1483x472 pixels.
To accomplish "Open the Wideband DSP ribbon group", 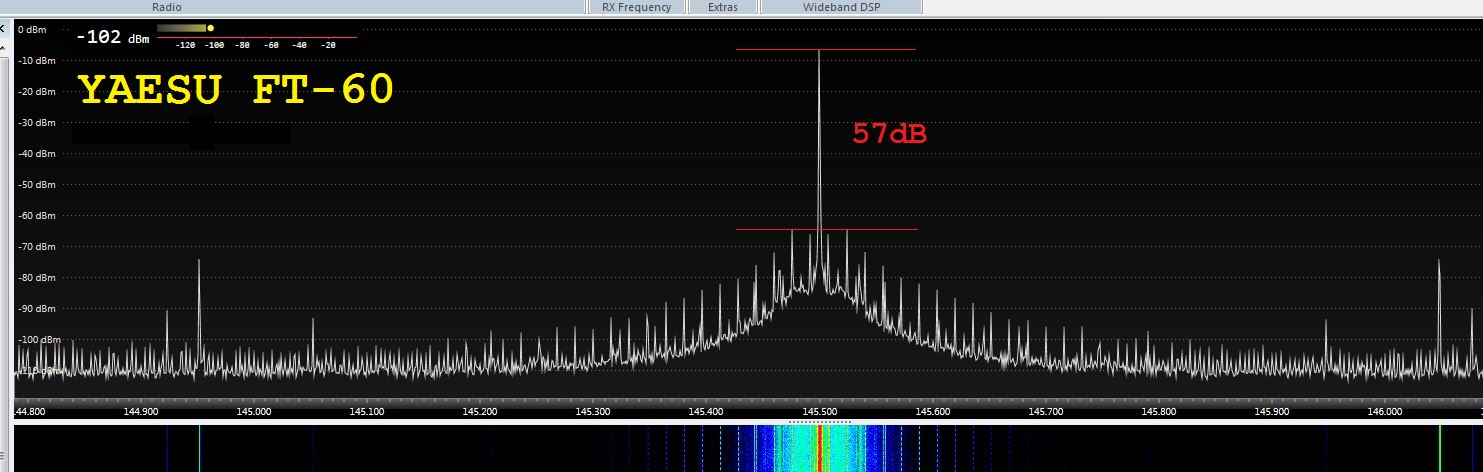I will tap(840, 7).
